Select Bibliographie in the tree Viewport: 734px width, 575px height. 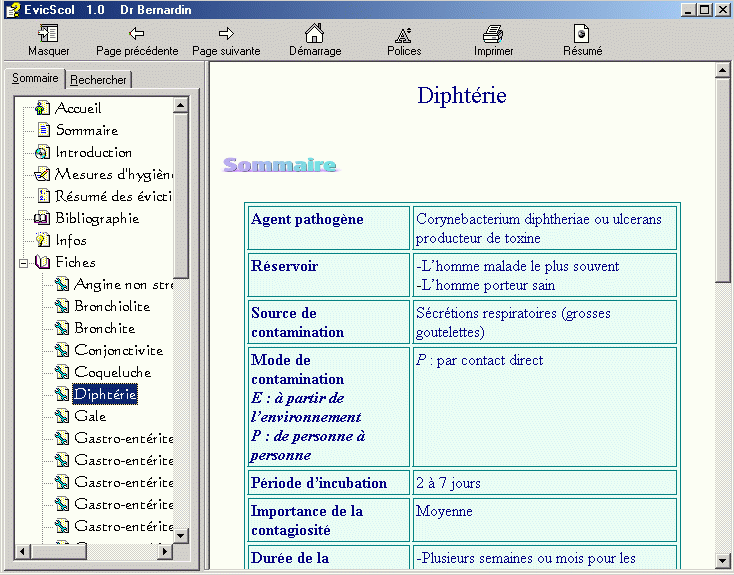tap(97, 218)
